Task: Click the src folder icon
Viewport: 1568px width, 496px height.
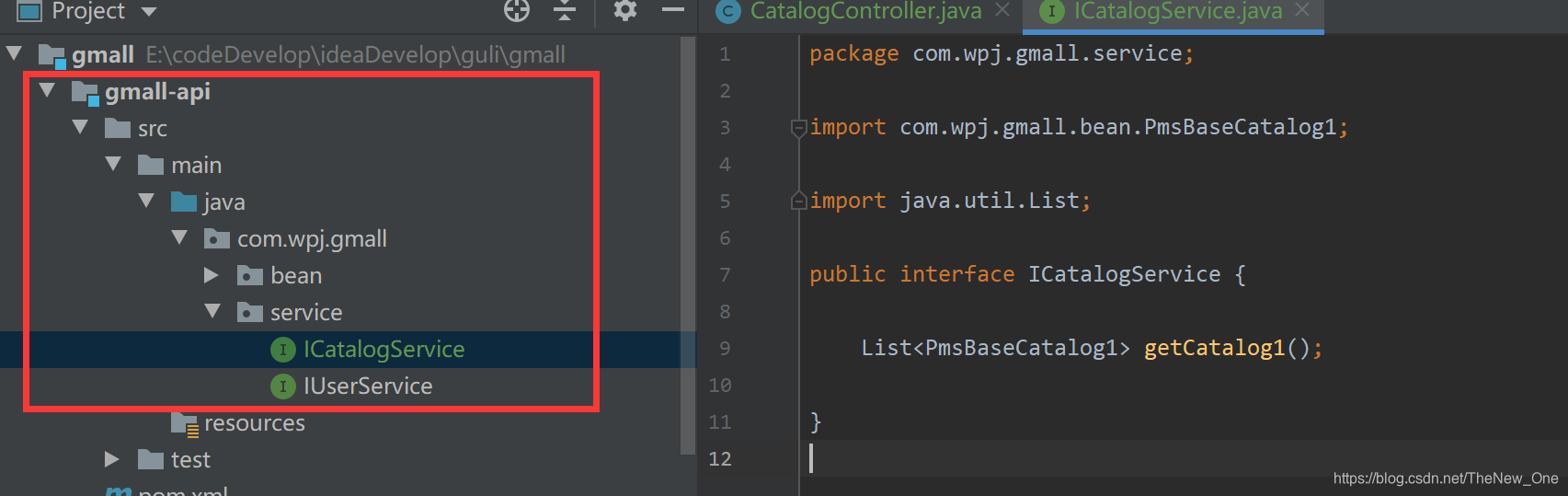Action: pyautogui.click(x=118, y=128)
